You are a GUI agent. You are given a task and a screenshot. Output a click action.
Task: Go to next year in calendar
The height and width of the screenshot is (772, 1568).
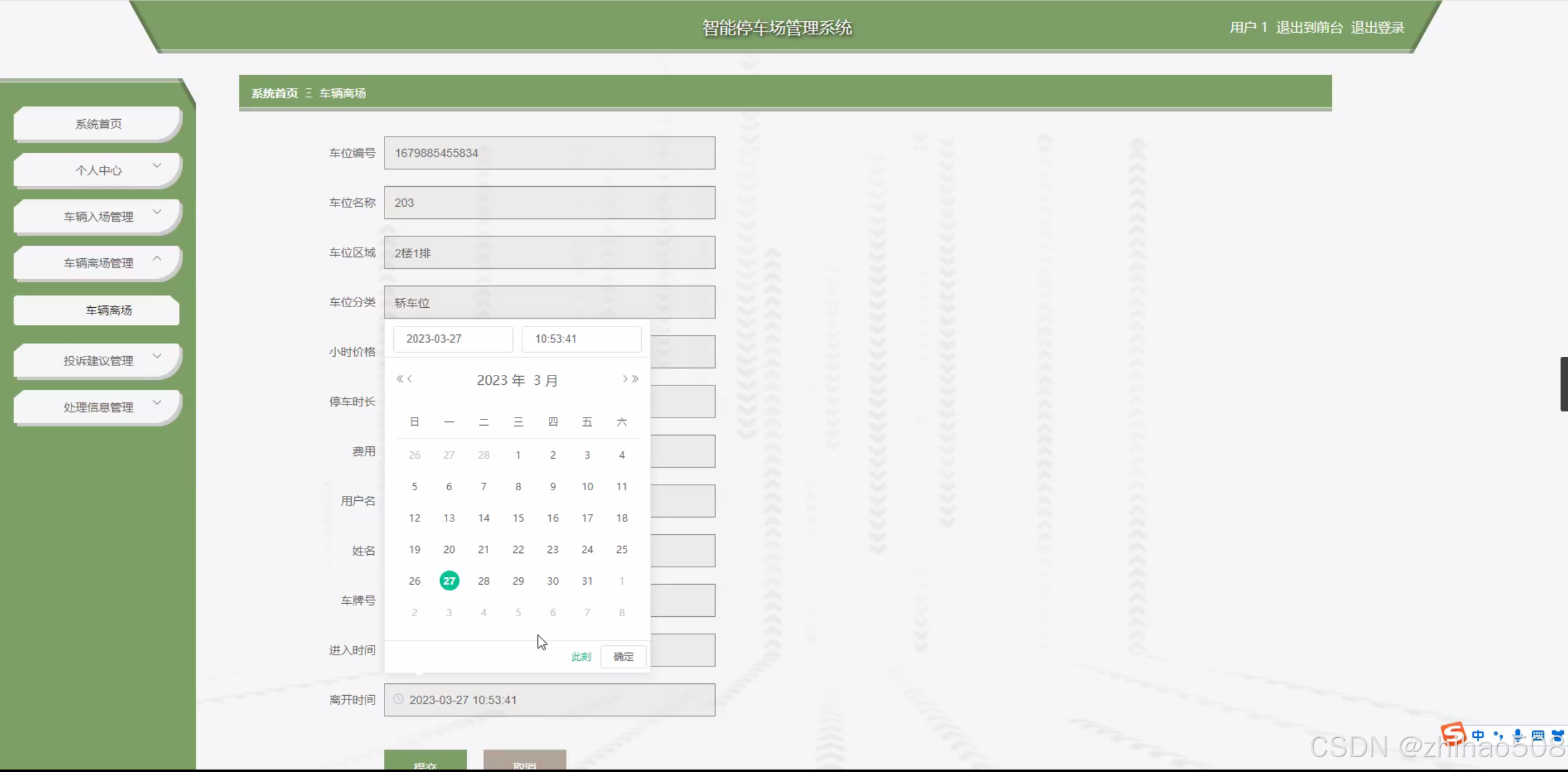pos(635,379)
